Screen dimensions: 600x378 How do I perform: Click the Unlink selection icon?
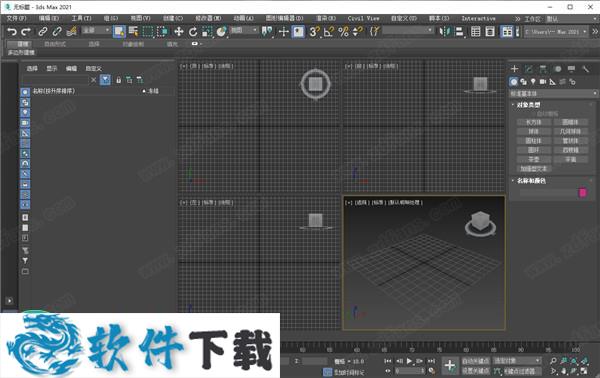[x=57, y=32]
